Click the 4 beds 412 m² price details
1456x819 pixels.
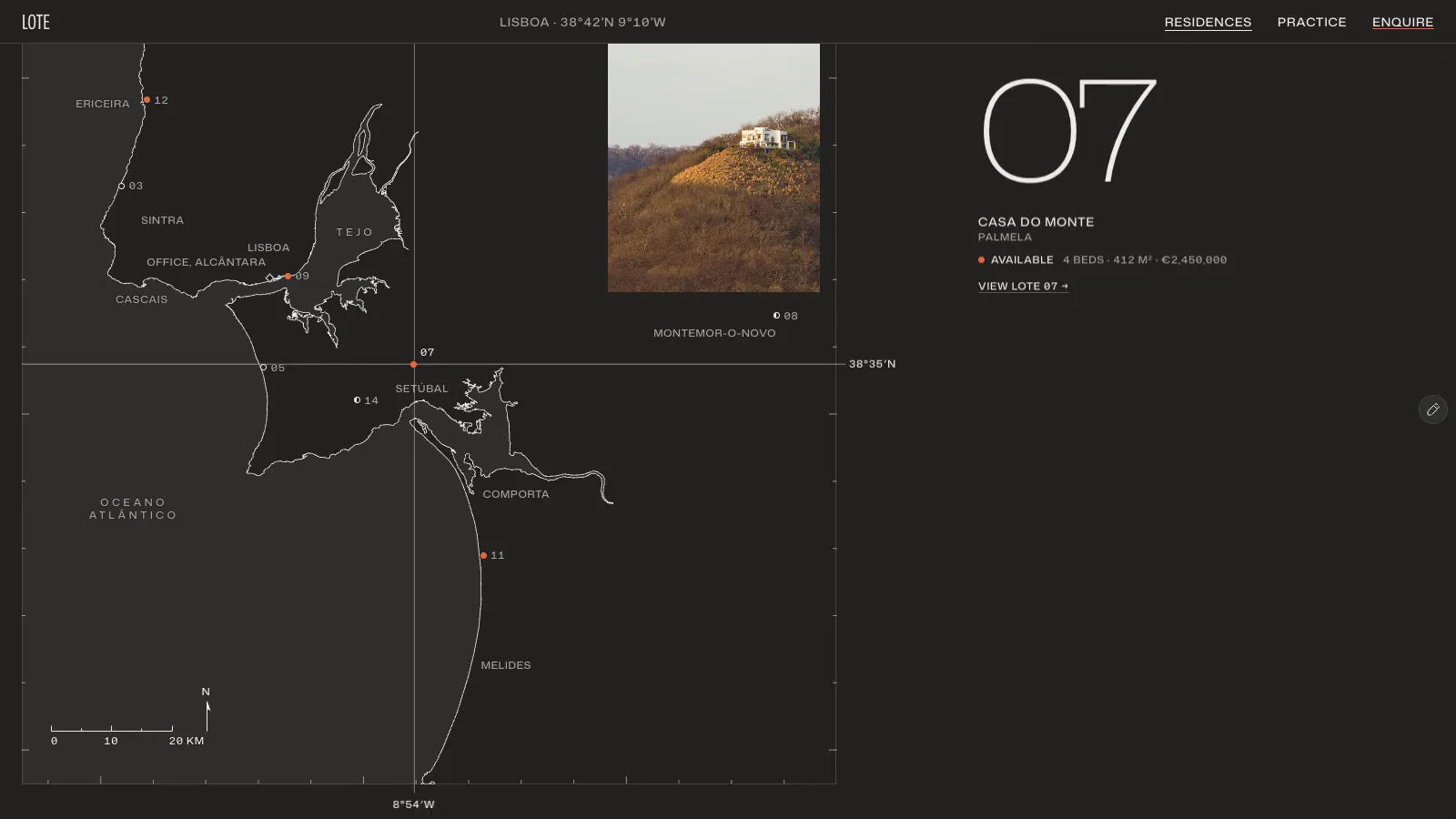[1145, 260]
